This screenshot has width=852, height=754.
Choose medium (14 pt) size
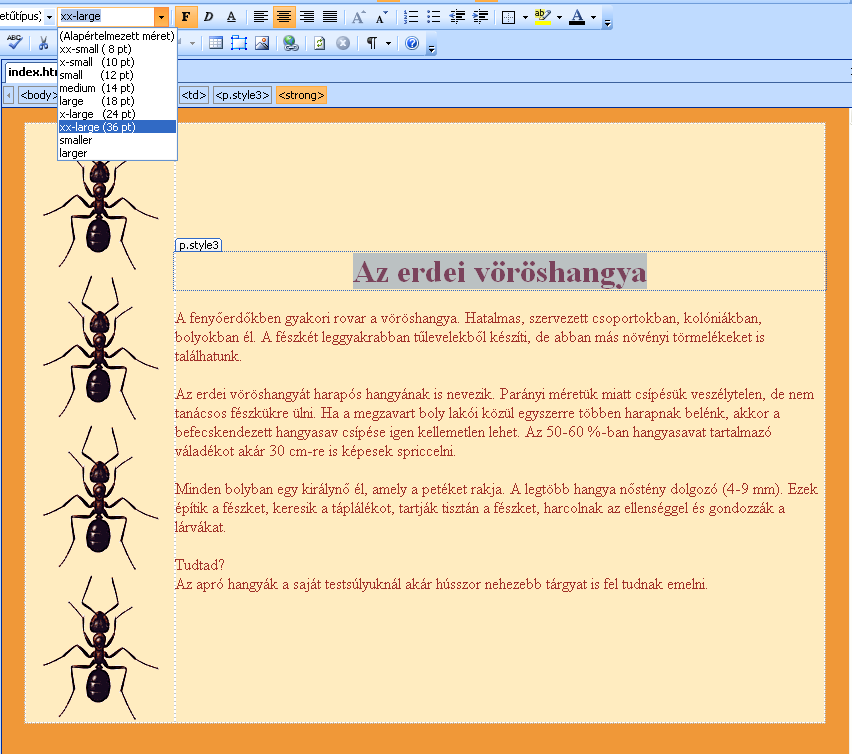117,88
